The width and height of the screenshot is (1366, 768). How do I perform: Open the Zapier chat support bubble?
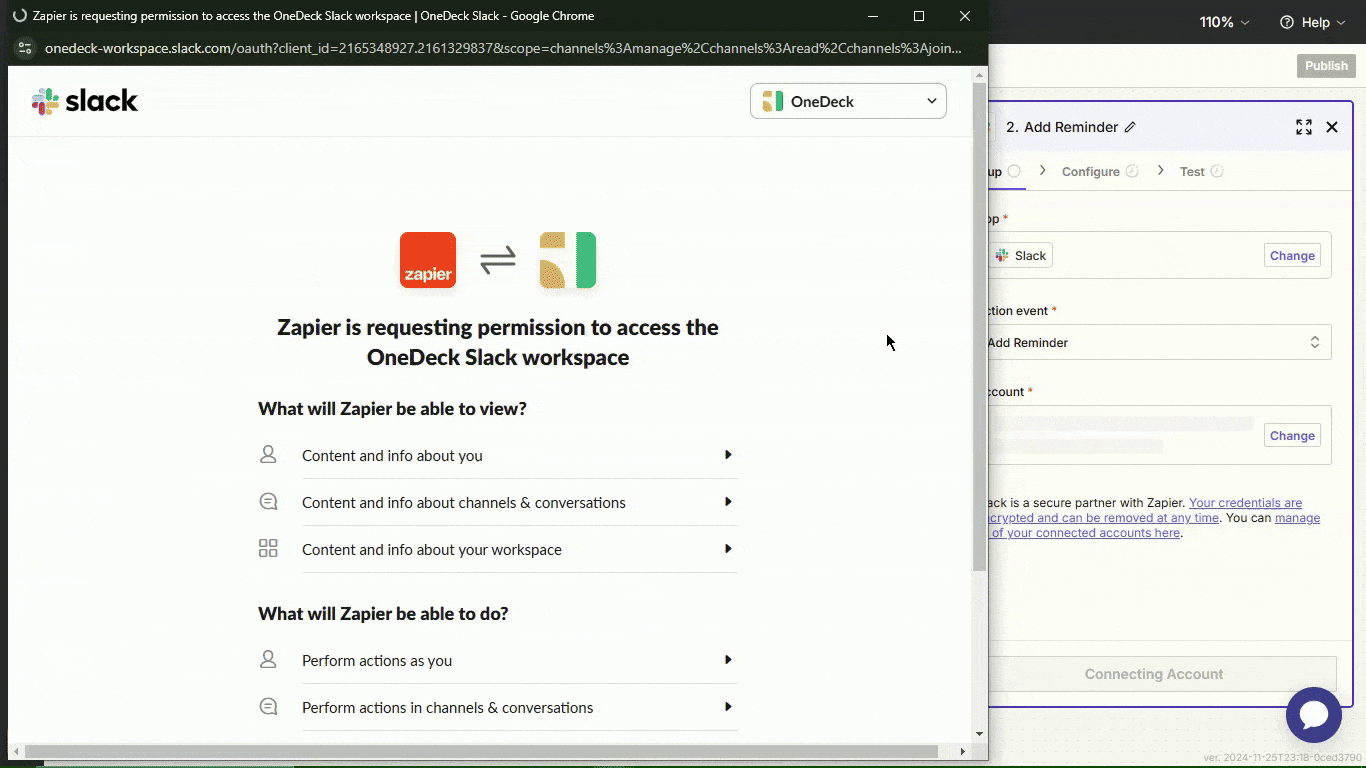1314,715
